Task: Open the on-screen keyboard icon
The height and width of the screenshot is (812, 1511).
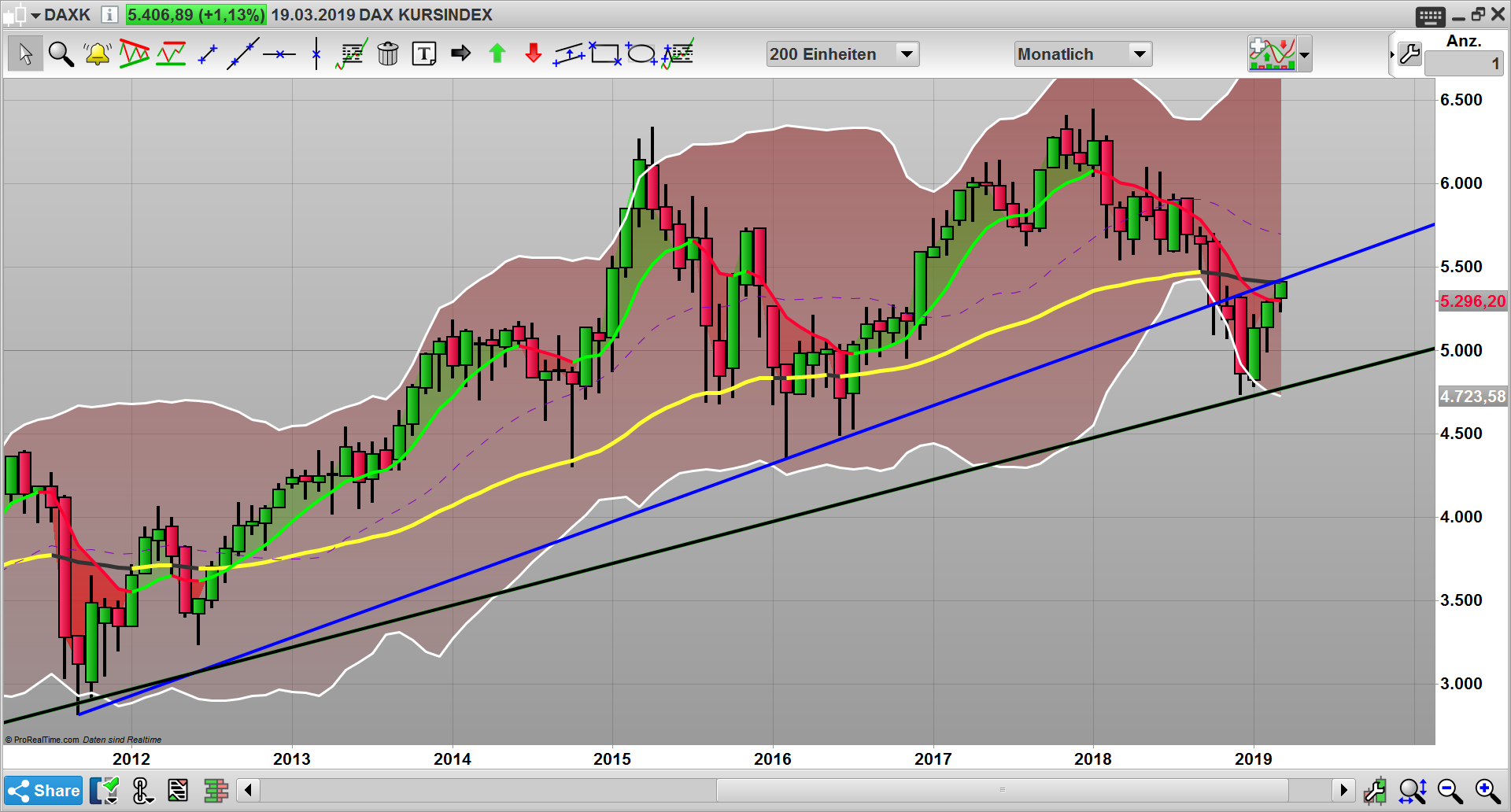Action: tap(1430, 16)
